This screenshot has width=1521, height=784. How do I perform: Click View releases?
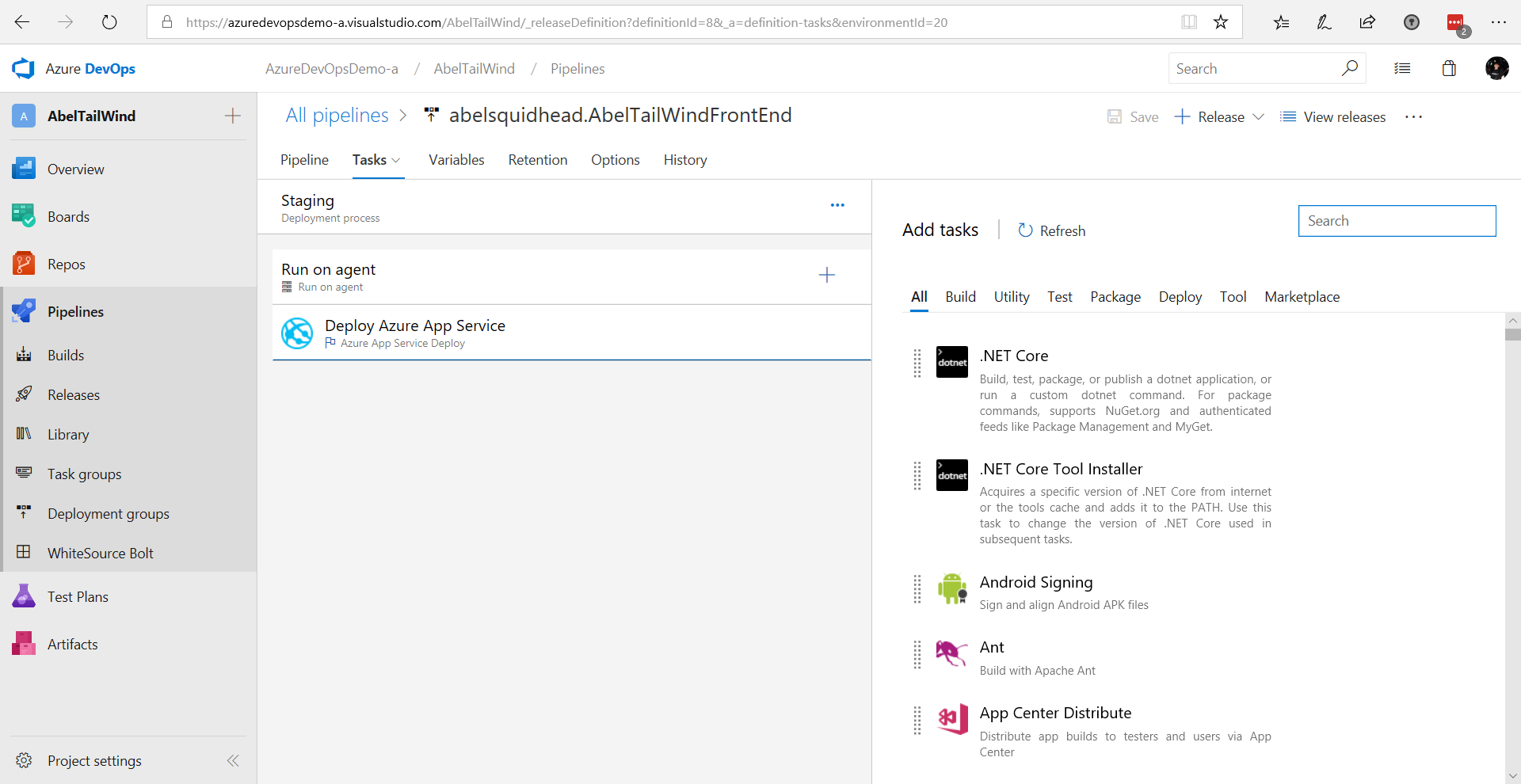(1333, 117)
